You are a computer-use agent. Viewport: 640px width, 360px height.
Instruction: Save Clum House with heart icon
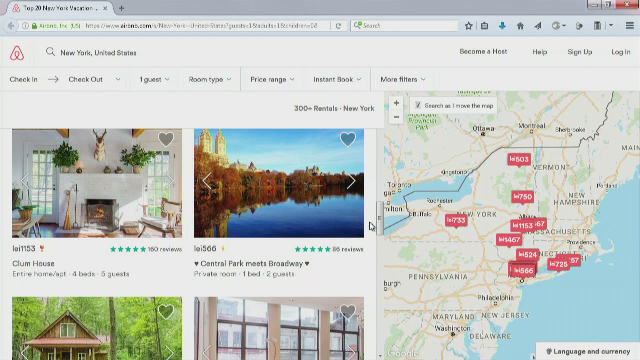166,139
